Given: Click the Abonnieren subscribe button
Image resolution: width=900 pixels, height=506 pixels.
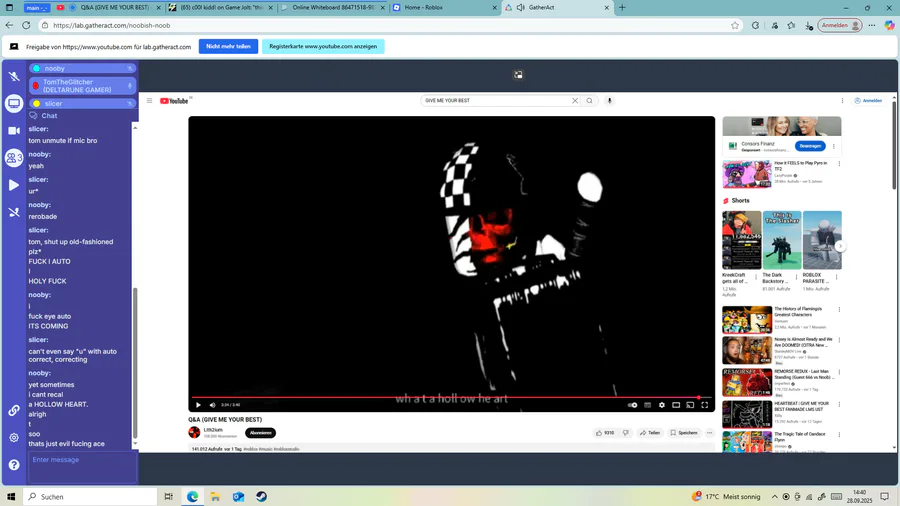Looking at the screenshot, I should [x=260, y=433].
